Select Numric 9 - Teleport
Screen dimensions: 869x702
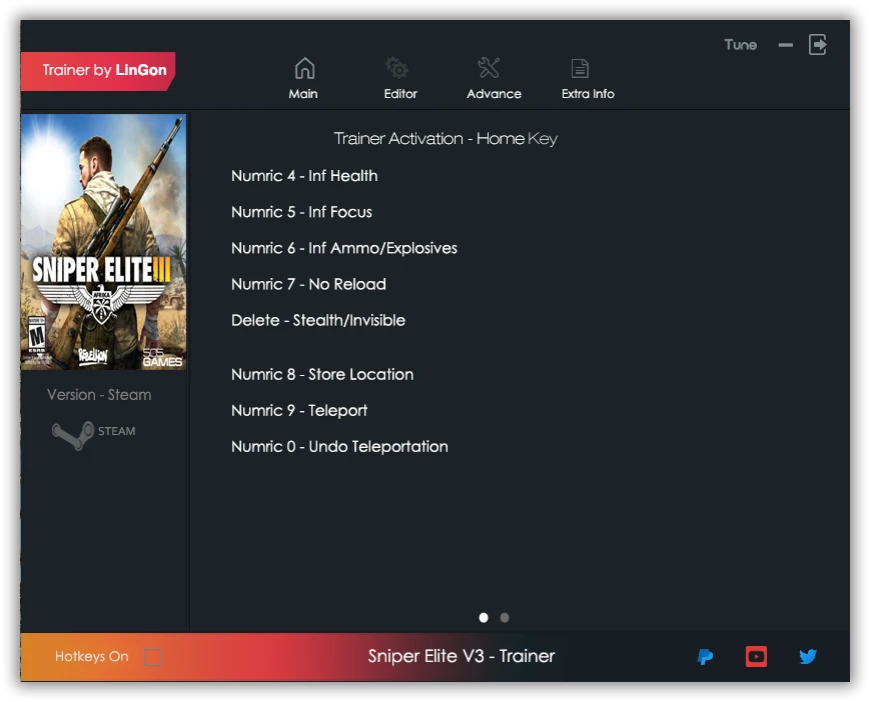[x=299, y=410]
